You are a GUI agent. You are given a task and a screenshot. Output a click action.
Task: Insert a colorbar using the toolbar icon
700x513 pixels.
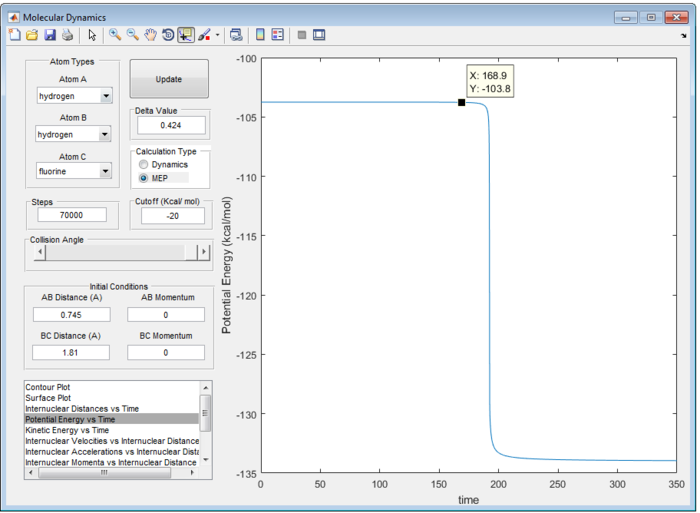pos(260,35)
